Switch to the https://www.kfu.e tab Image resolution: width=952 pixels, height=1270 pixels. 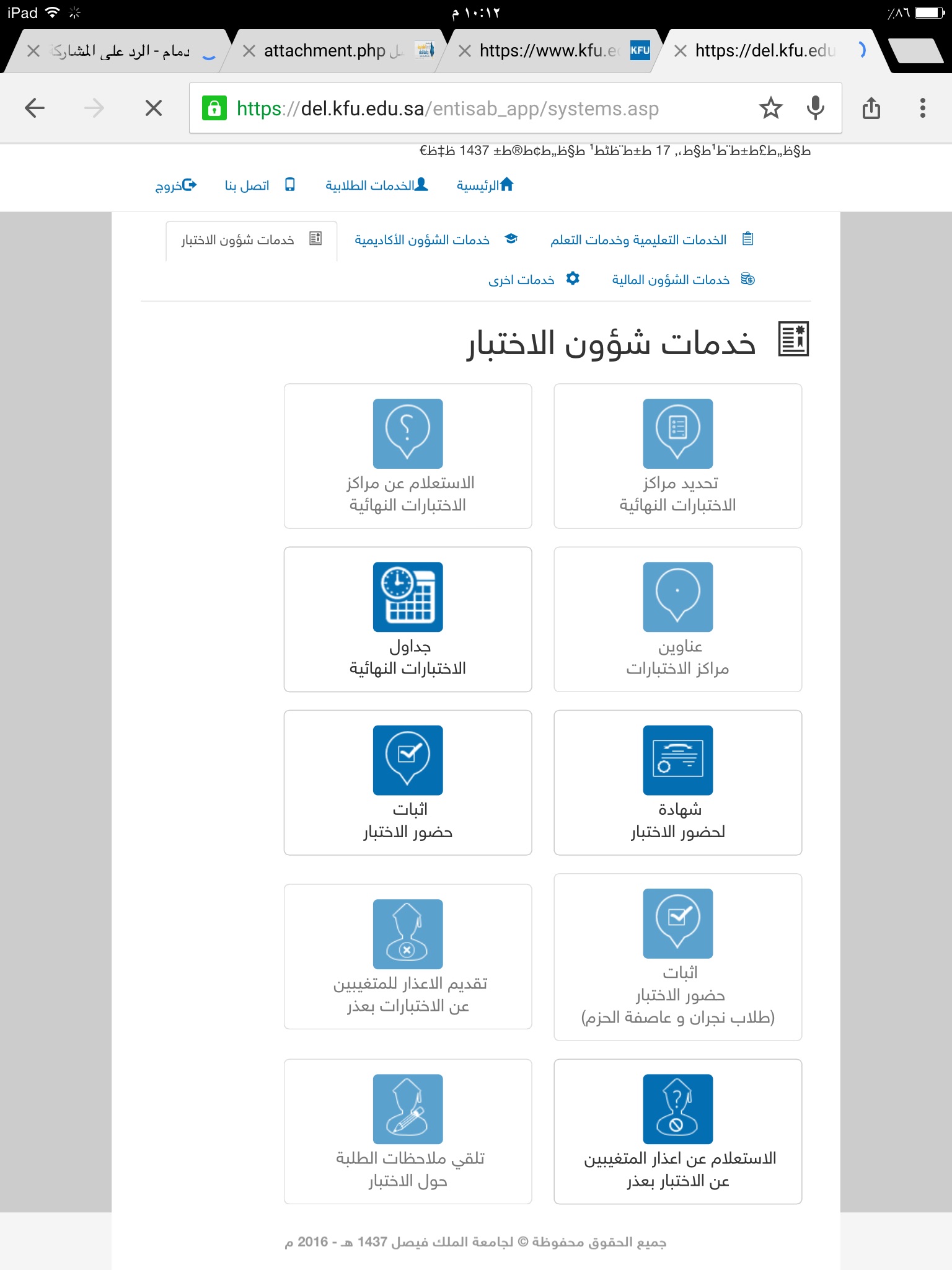[x=549, y=51]
